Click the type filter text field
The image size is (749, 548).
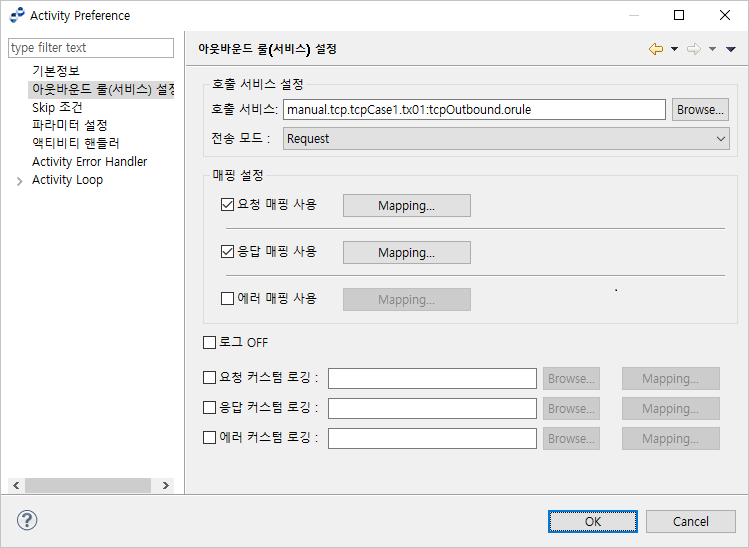[x=90, y=48]
